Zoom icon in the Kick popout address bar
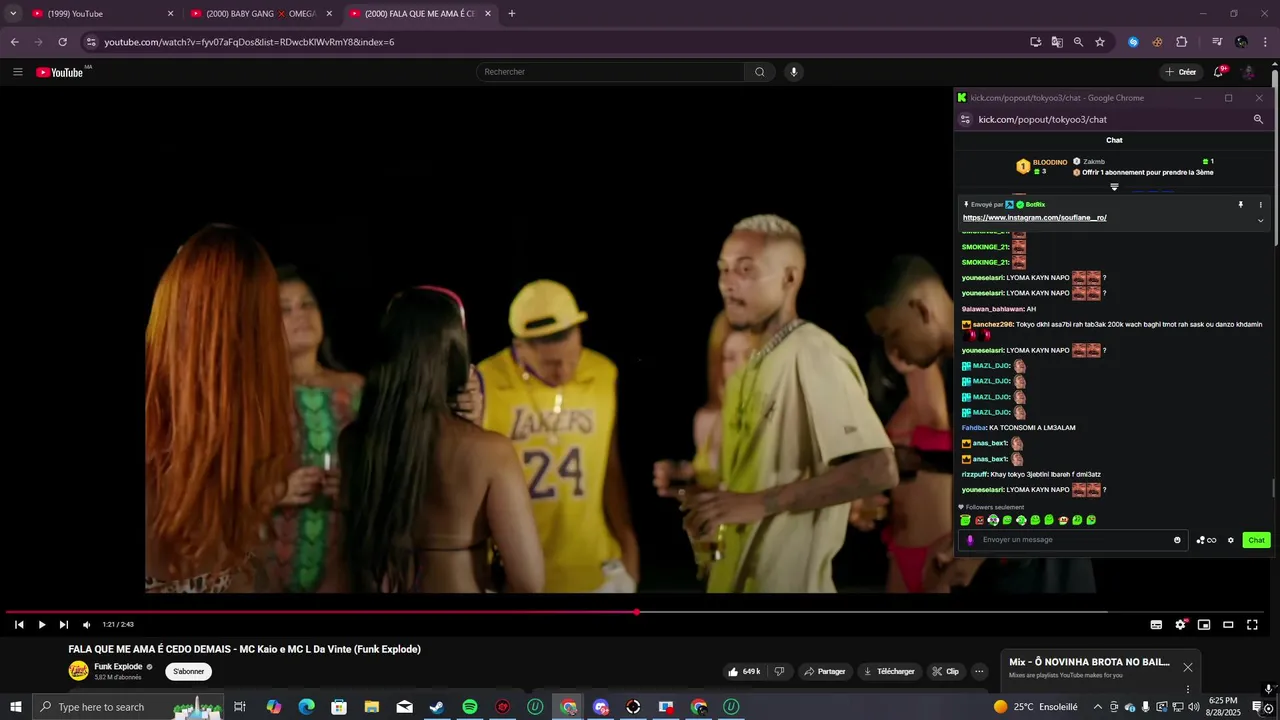This screenshot has height=720, width=1280. (x=1258, y=119)
